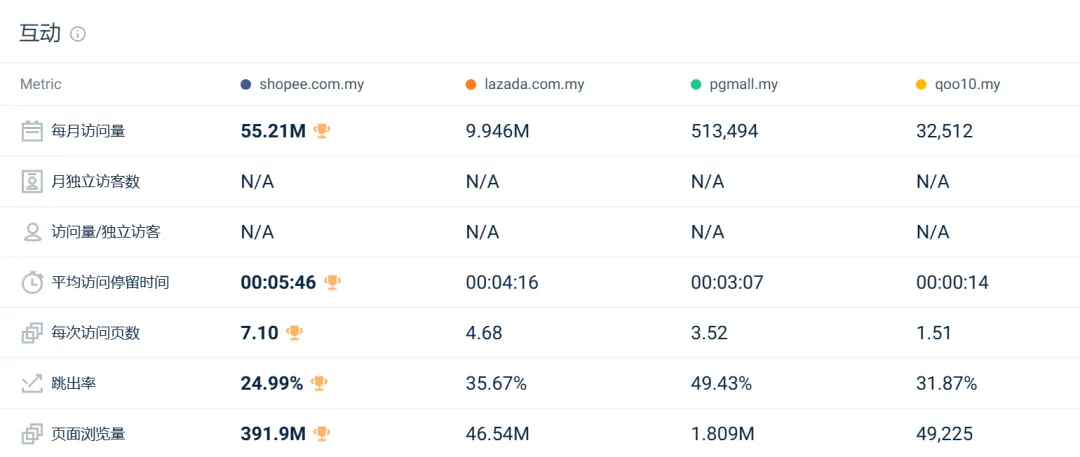This screenshot has width=1080, height=457.
Task: Open the lazada.com.my column header
Action: [534, 85]
